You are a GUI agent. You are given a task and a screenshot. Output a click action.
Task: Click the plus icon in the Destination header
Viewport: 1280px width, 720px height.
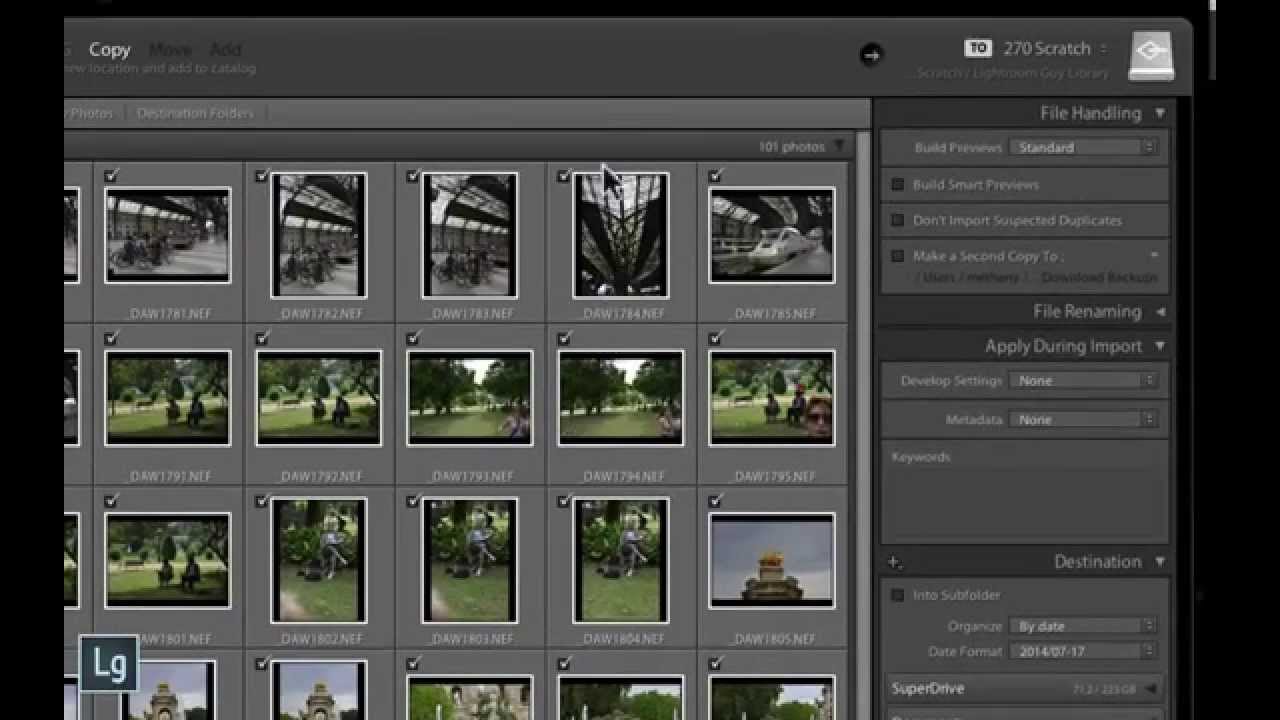pos(894,563)
